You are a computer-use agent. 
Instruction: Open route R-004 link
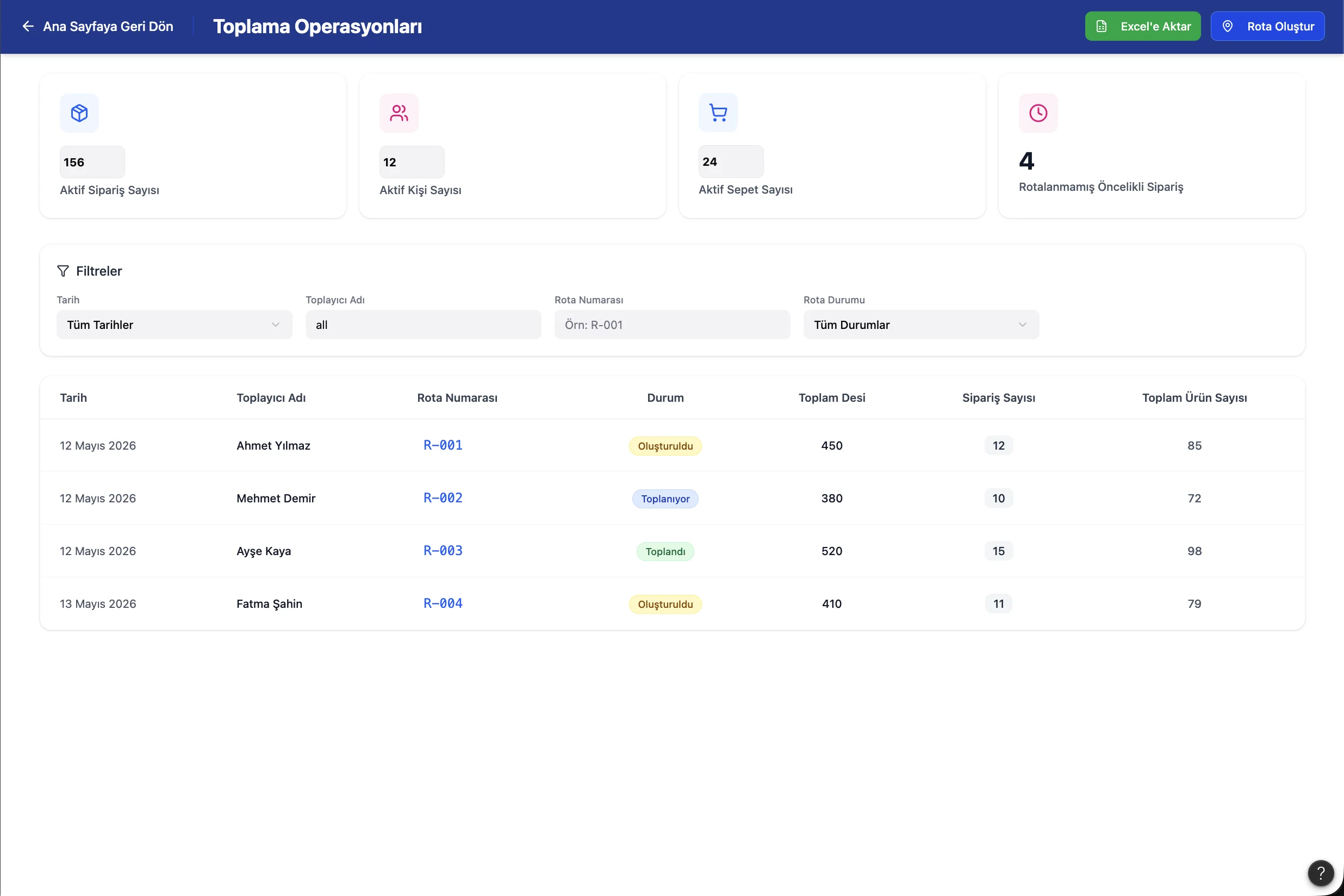443,603
